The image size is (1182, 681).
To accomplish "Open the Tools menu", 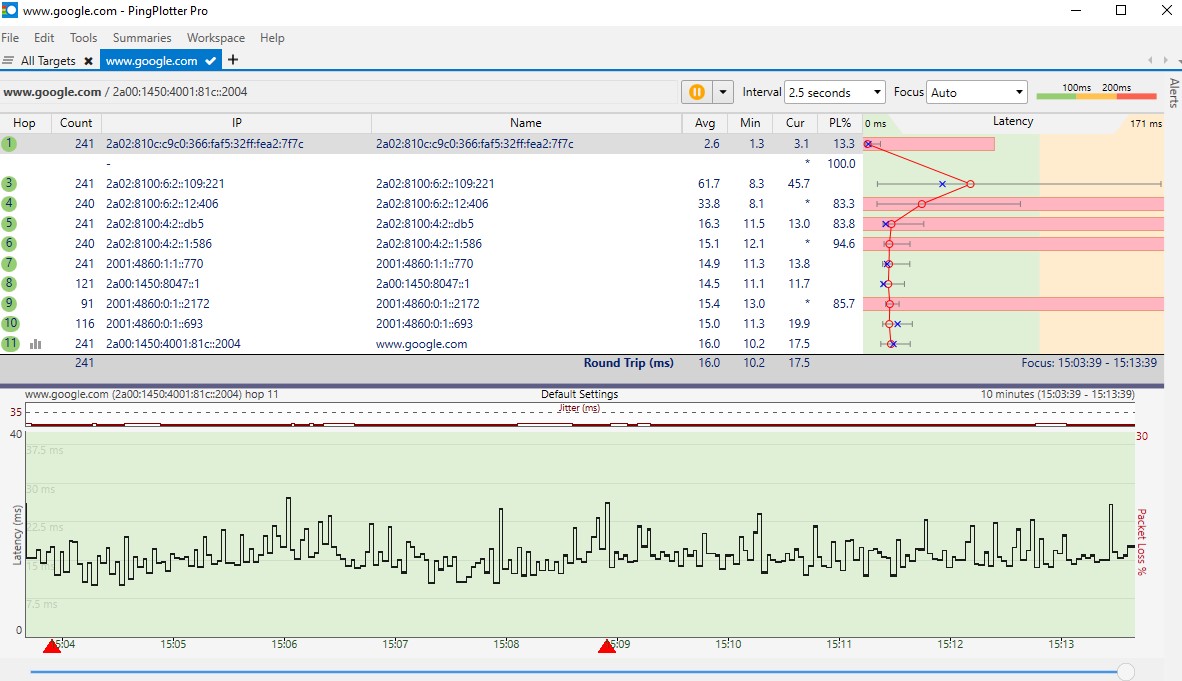I will pyautogui.click(x=83, y=38).
